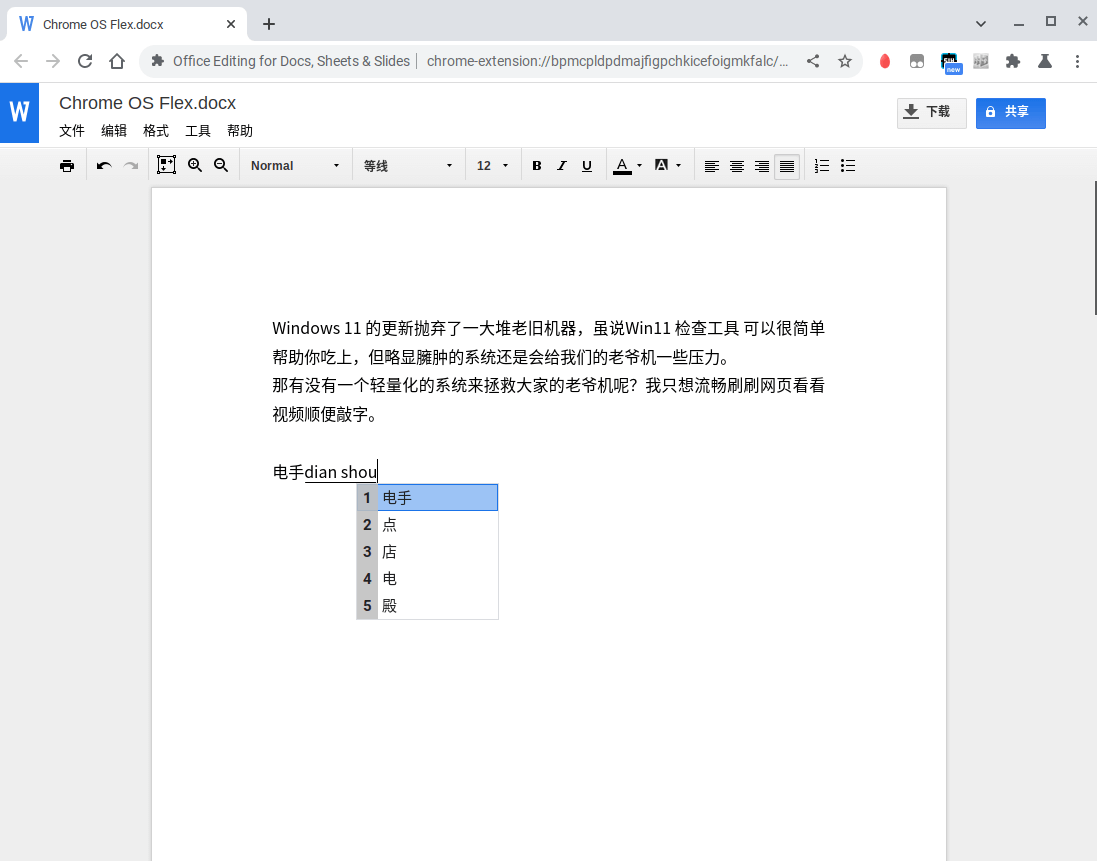The width and height of the screenshot is (1097, 861).
Task: Open the browser Extensions puzzle icon
Action: point(1013,61)
